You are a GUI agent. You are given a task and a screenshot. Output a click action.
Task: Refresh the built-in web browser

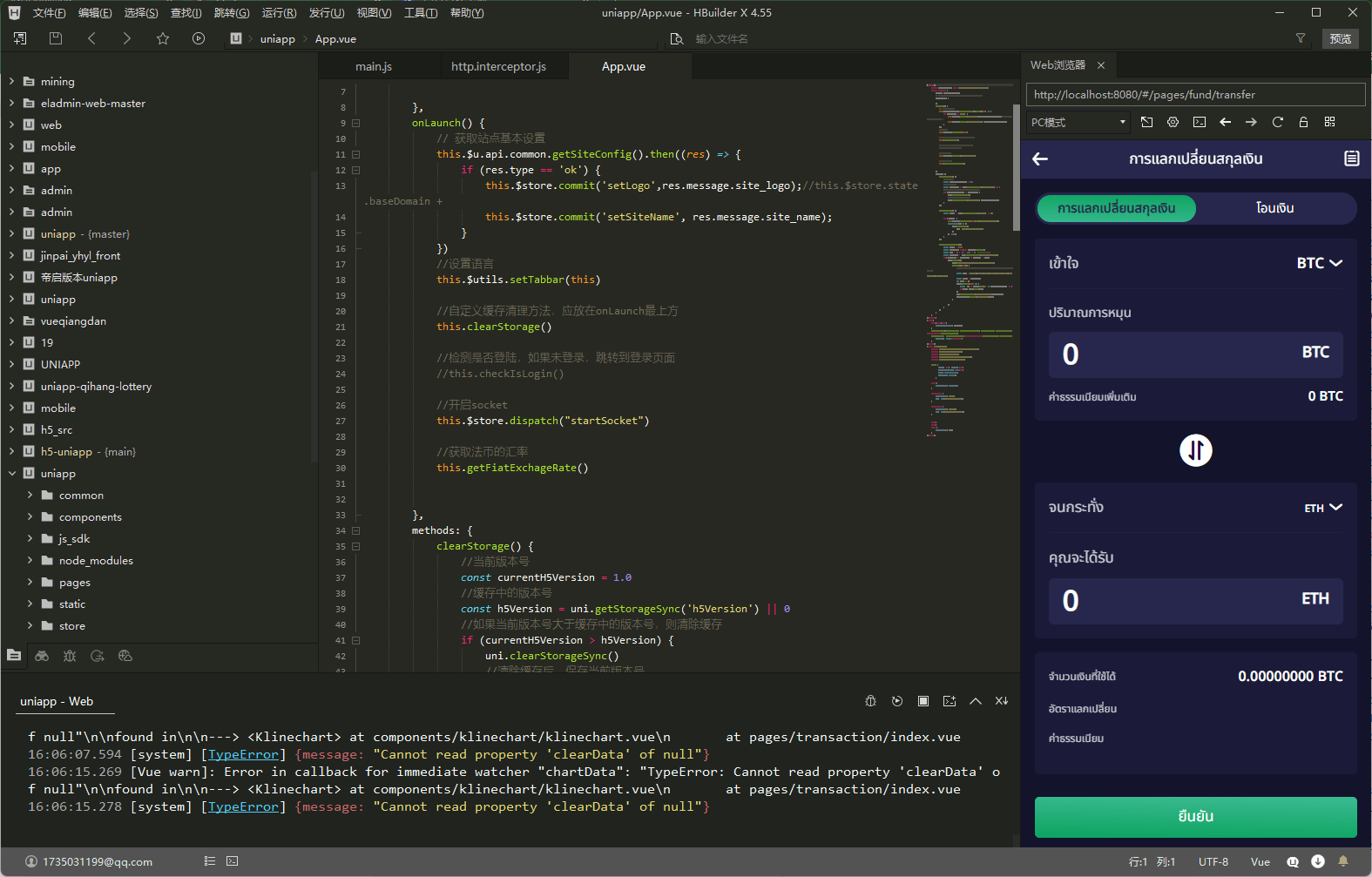point(1277,122)
